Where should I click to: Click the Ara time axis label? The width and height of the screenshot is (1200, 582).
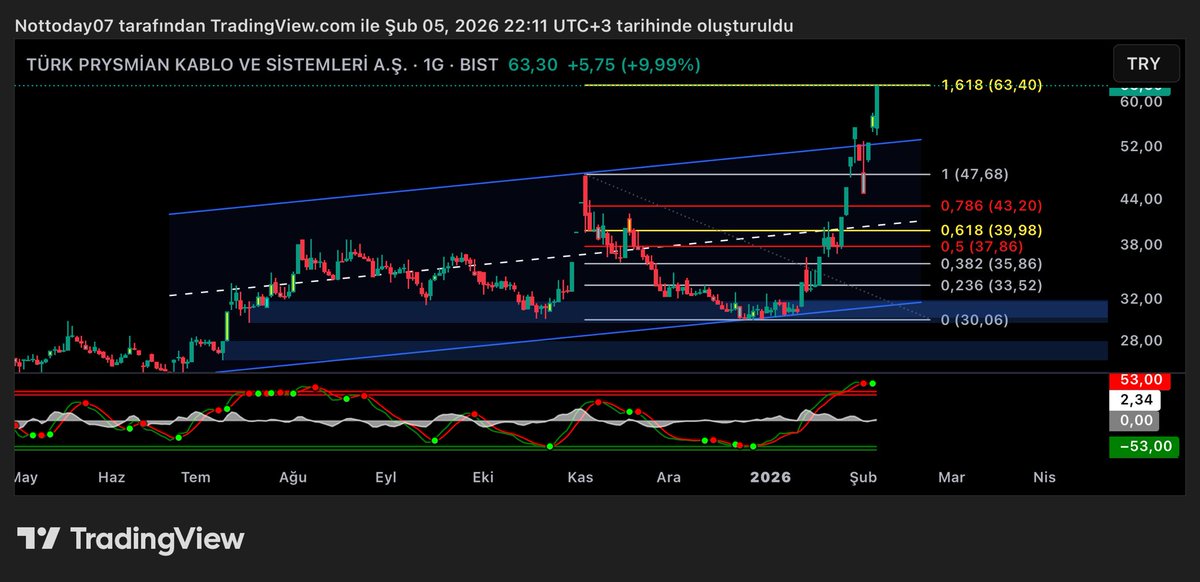(x=667, y=477)
